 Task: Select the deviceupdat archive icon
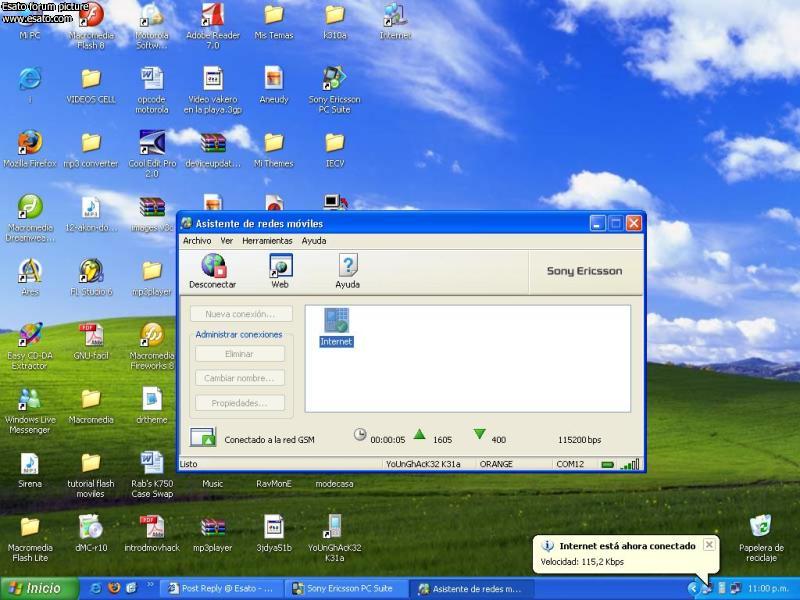point(213,150)
